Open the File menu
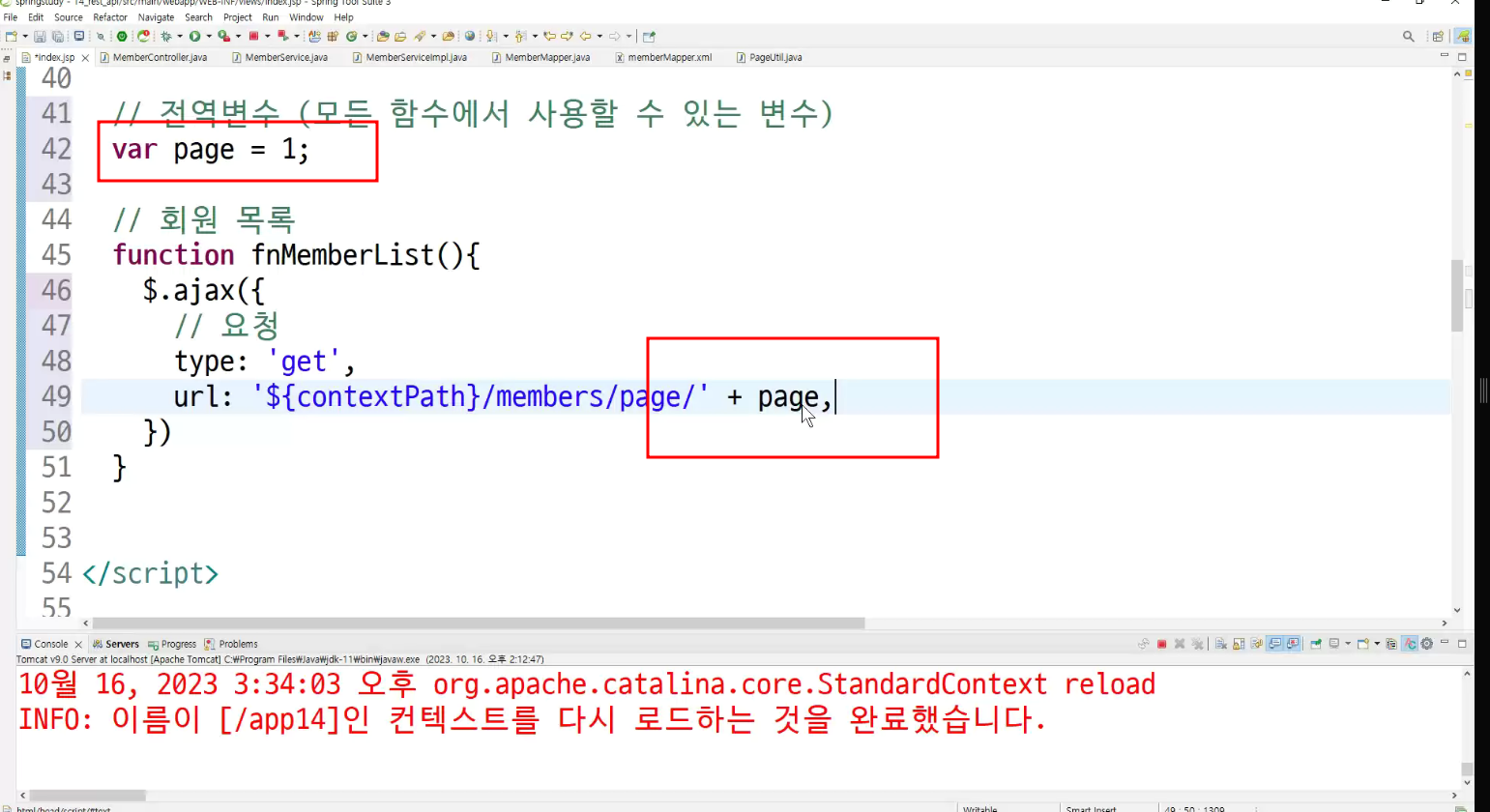The height and width of the screenshot is (812, 1490). (11, 17)
